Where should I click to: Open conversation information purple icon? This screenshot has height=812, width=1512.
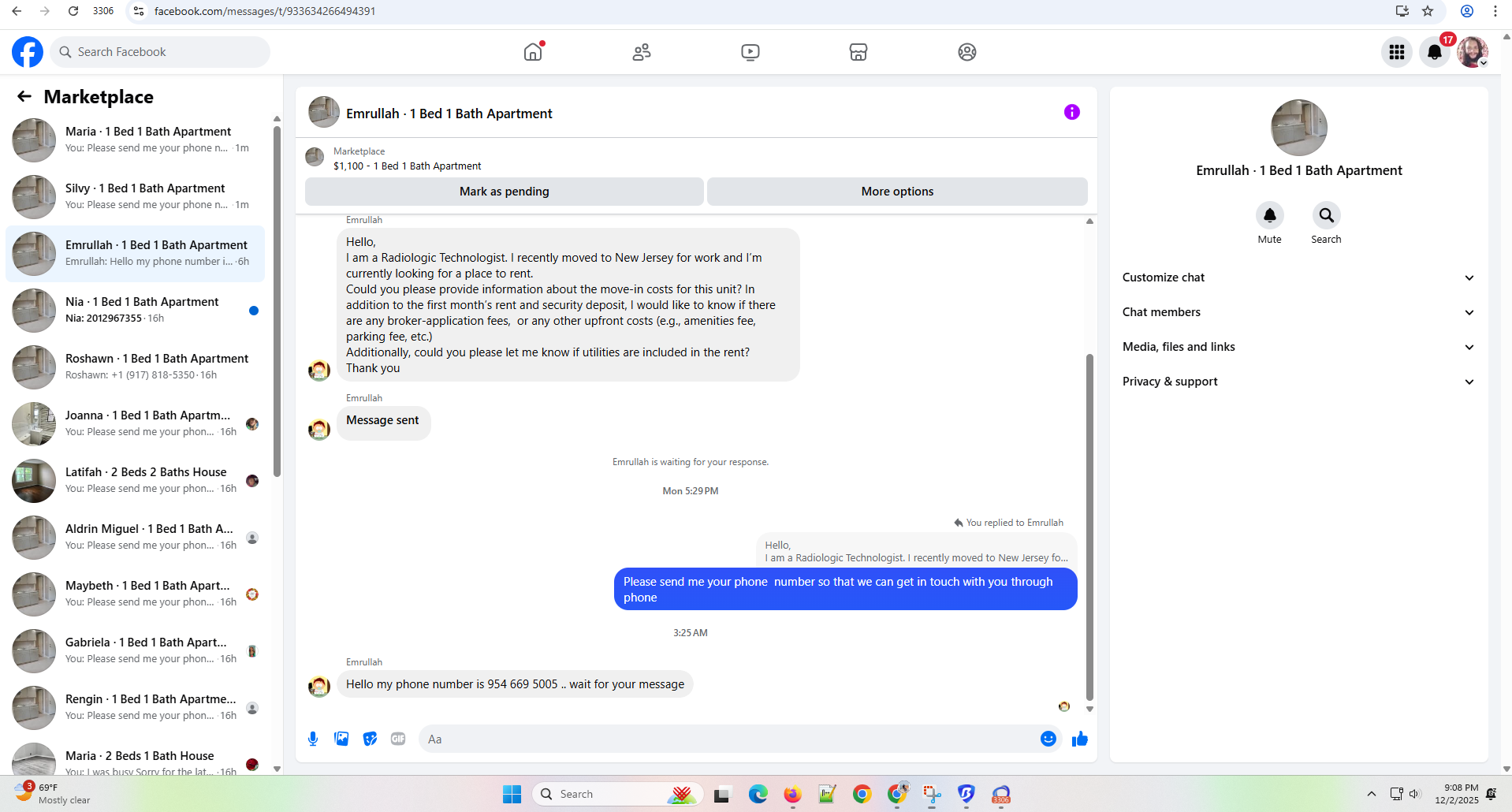pyautogui.click(x=1072, y=112)
